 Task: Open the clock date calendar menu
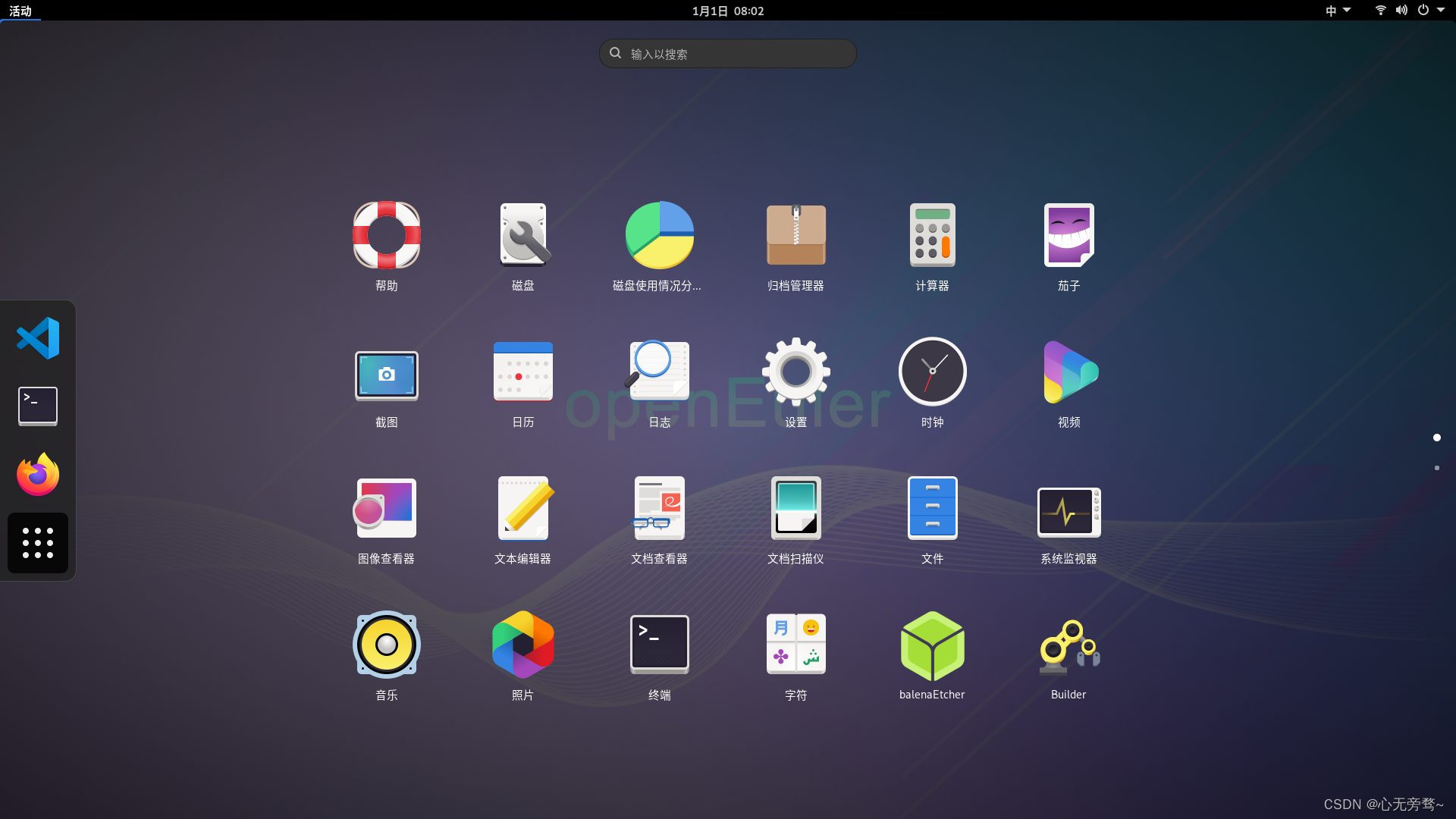(727, 11)
